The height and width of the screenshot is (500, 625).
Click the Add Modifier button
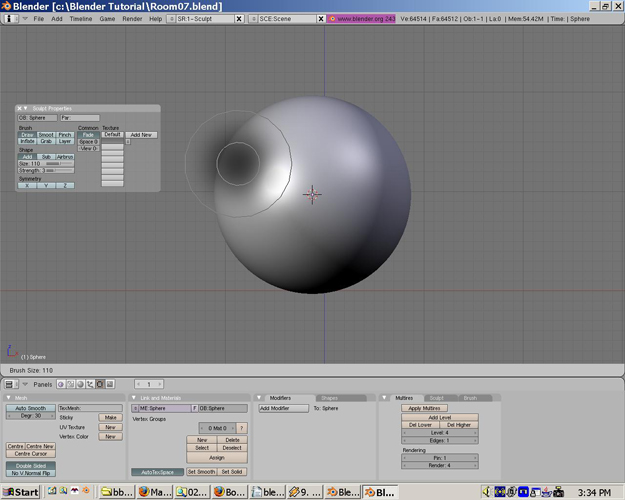(x=284, y=408)
